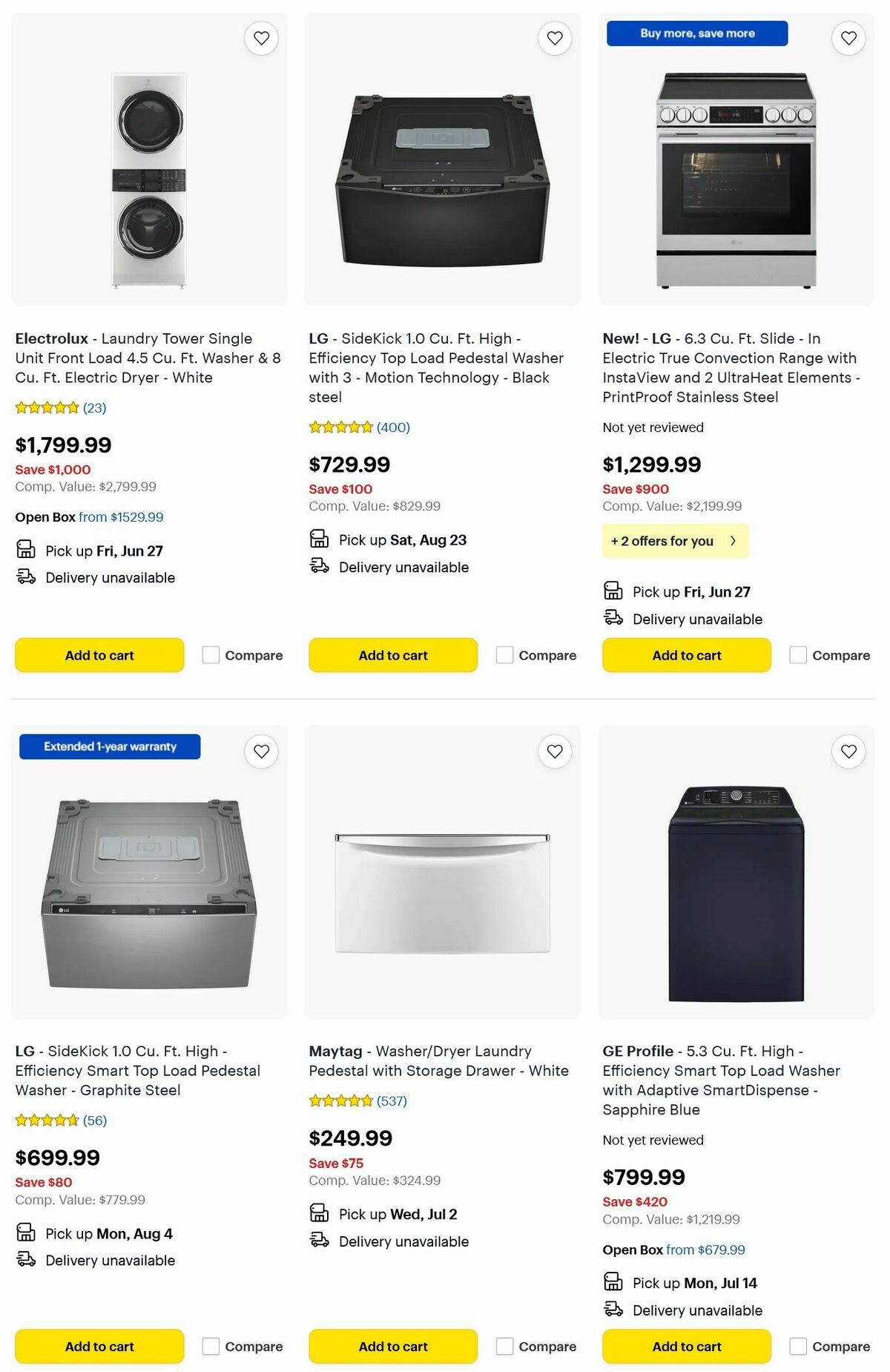Screen dimensions: 890x1372
Task: Favorite the LG convection range with heart icon
Action: pyautogui.click(x=848, y=38)
